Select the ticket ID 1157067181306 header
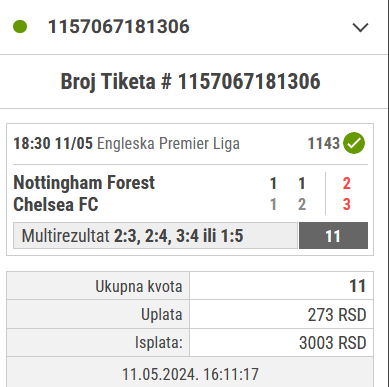Image resolution: width=389 pixels, height=387 pixels. [x=119, y=27]
